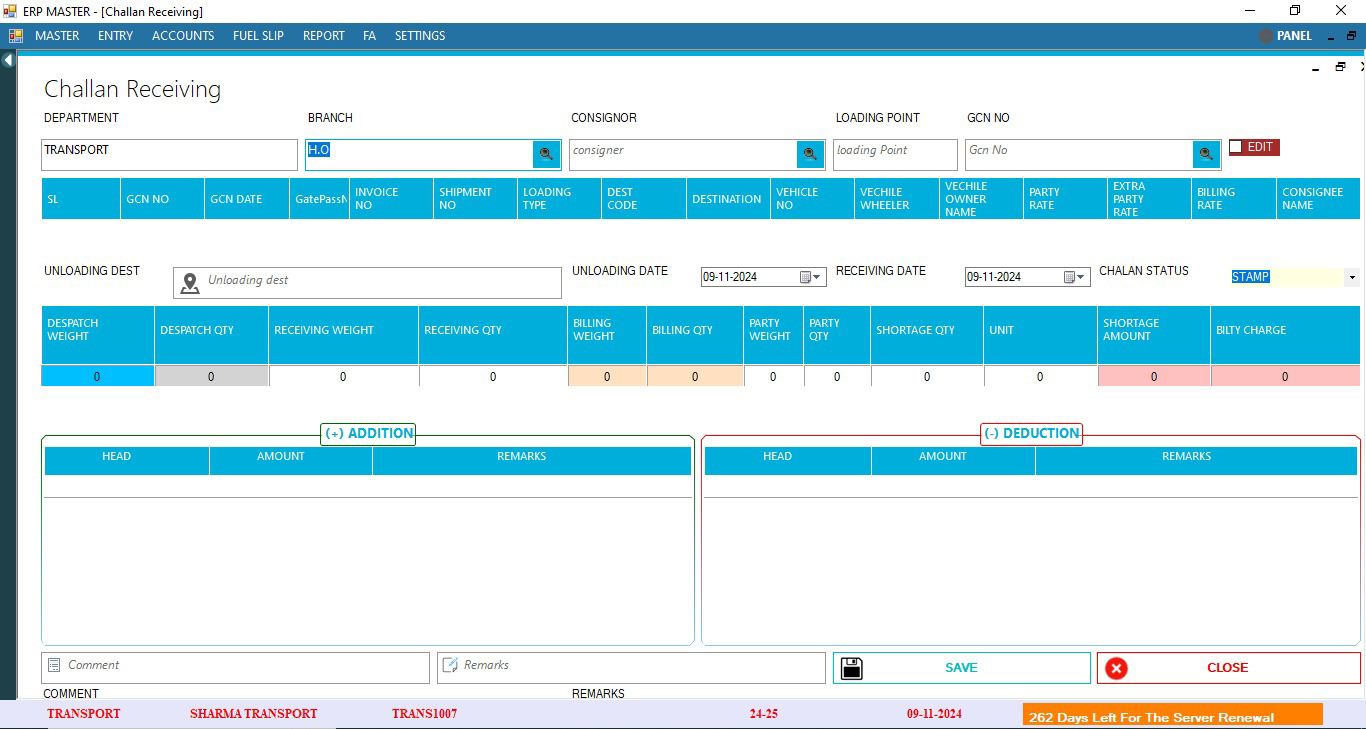Click the PANEL globe icon

pos(1266,36)
